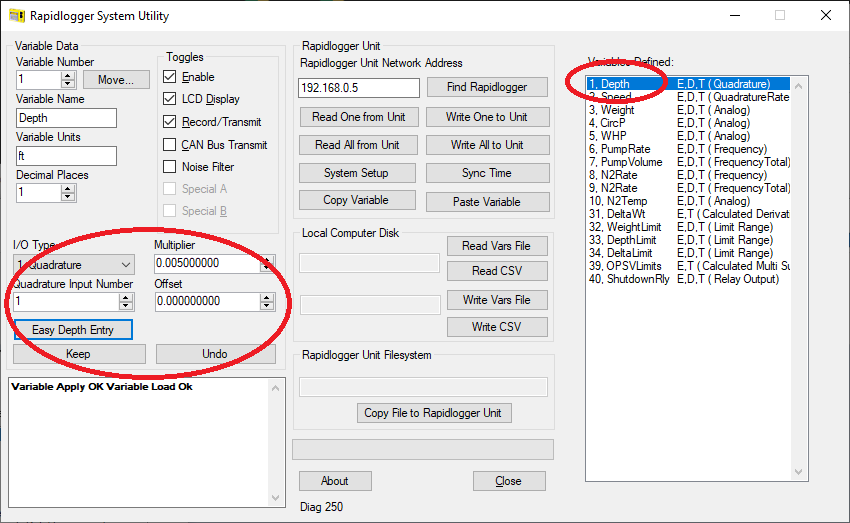The width and height of the screenshot is (850, 523).
Task: Select '9, N2Rate' FrequencyTotal row
Action: coord(688,188)
